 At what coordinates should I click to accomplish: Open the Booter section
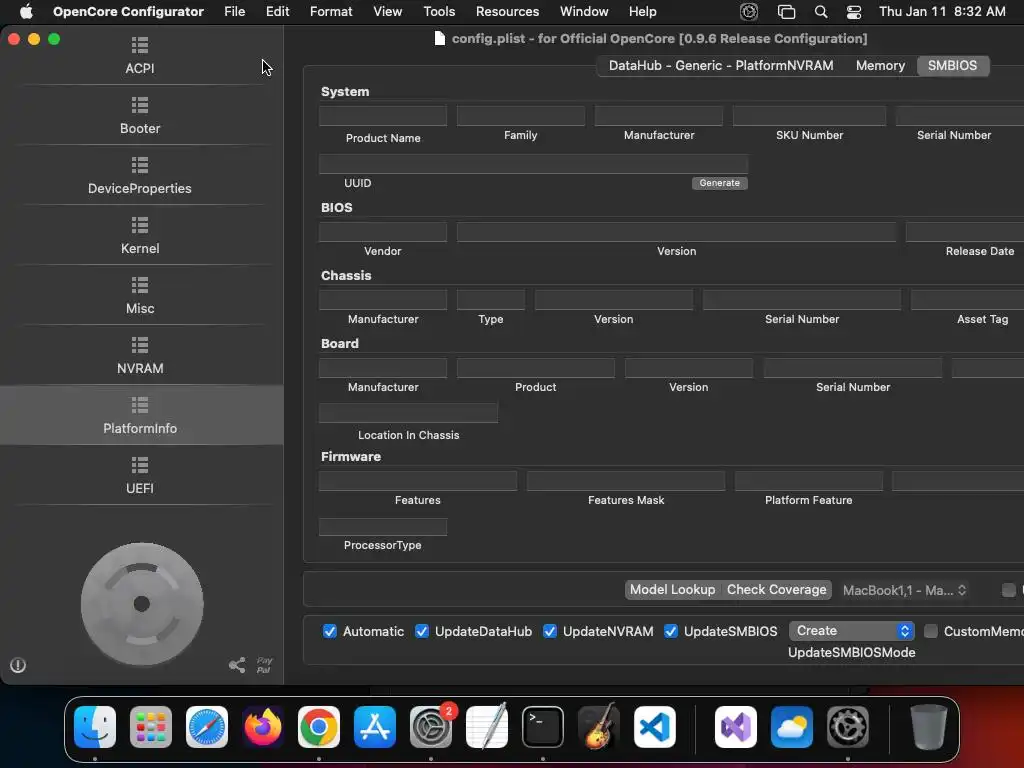pyautogui.click(x=140, y=116)
